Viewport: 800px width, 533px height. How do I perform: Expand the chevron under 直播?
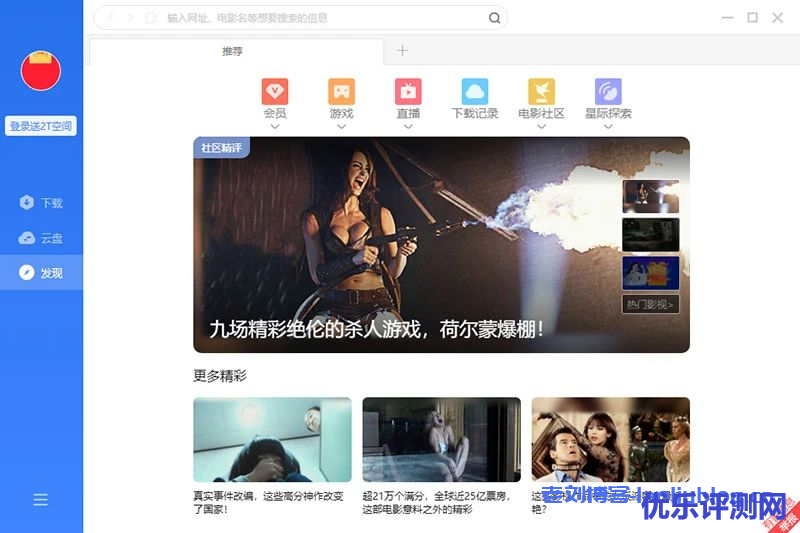[x=408, y=126]
